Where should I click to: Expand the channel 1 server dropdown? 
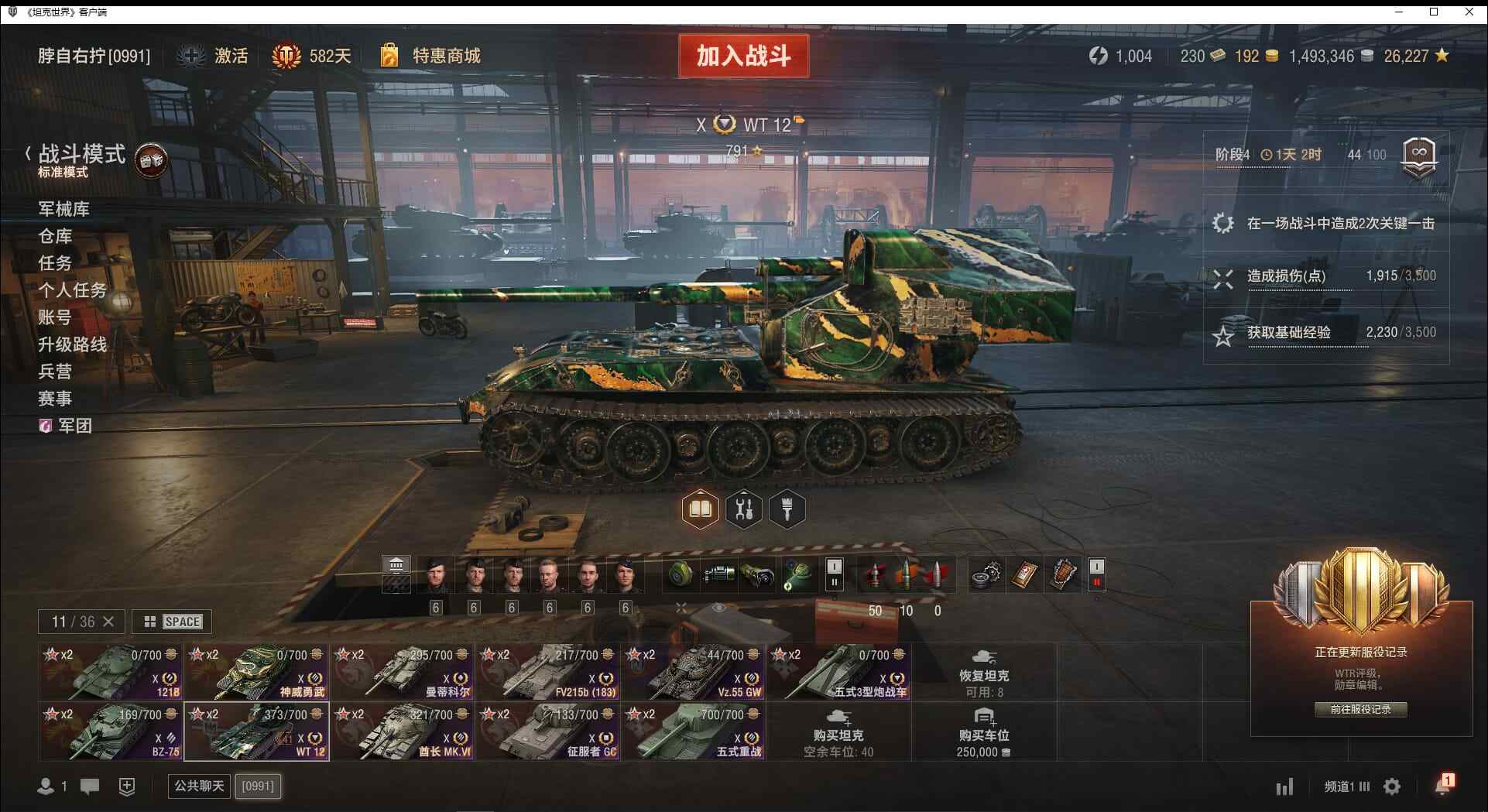1346,786
